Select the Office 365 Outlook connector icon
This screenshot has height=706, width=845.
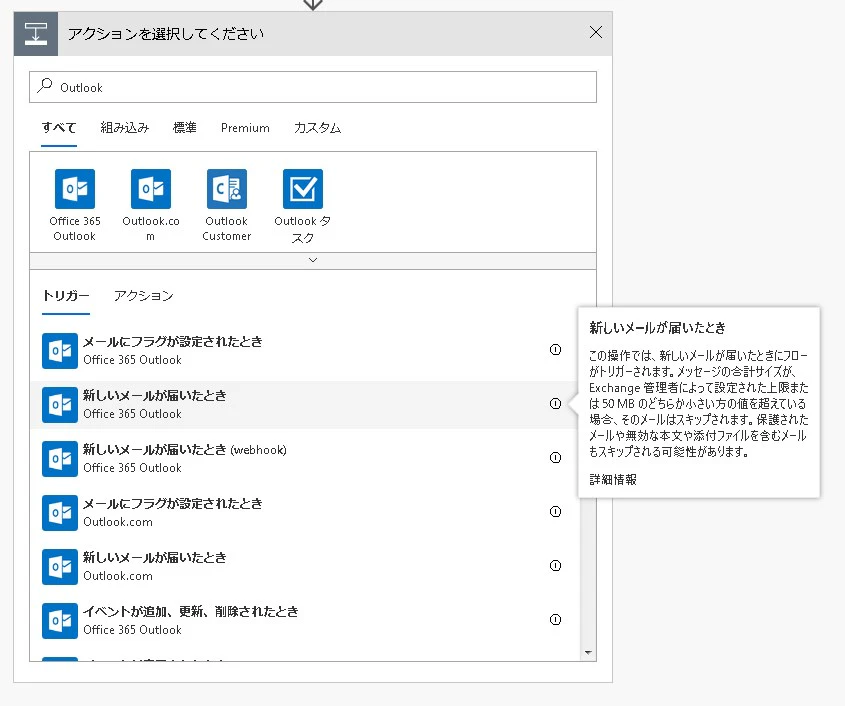click(x=75, y=189)
